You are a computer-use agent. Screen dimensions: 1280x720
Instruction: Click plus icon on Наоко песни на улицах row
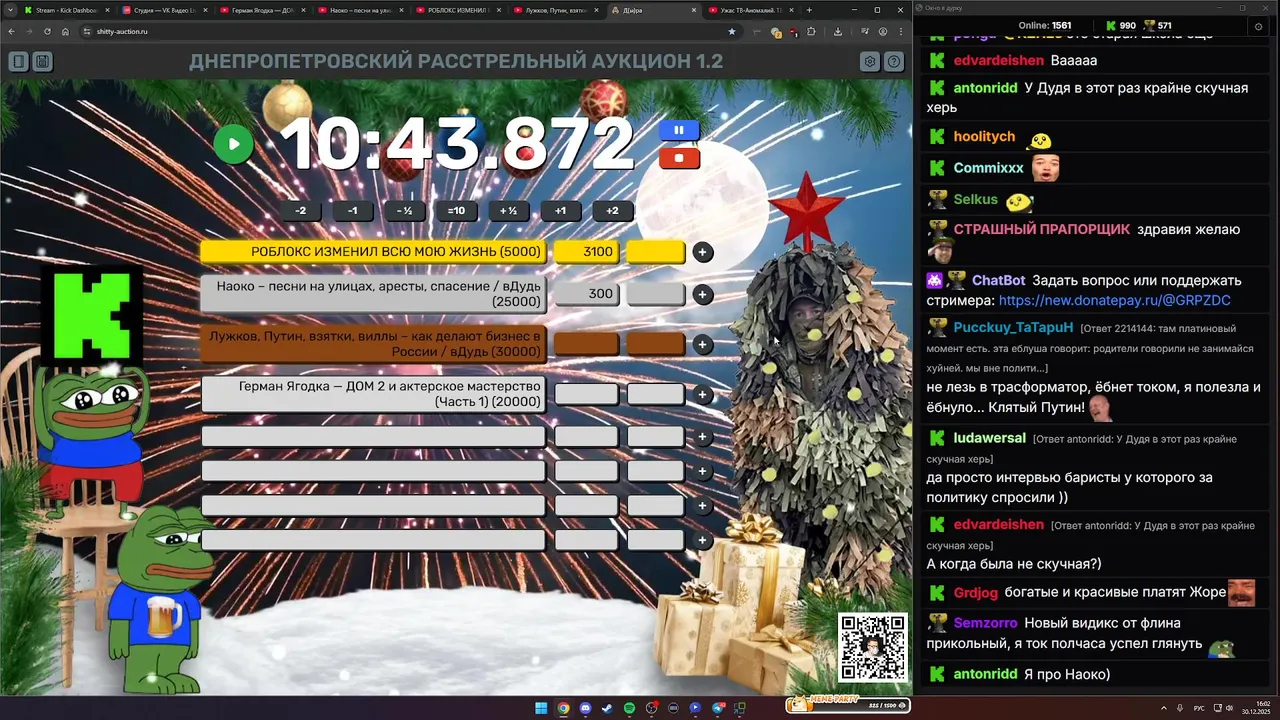point(703,294)
